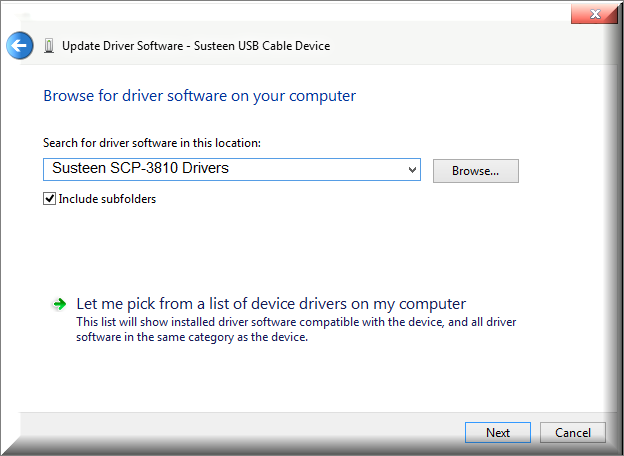Open the Browse... folder picker
This screenshot has width=624, height=456.
[x=476, y=171]
